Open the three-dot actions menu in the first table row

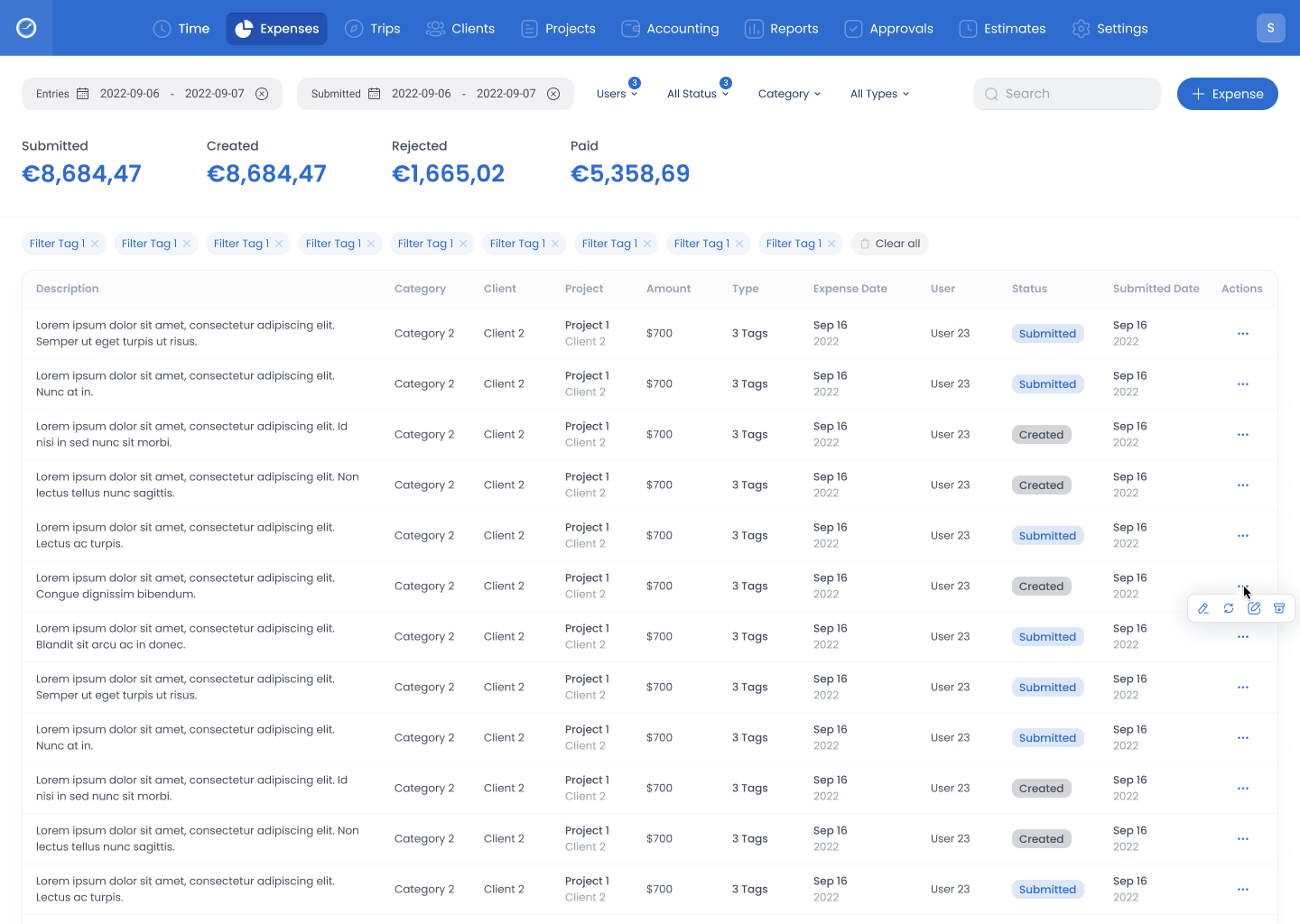(x=1243, y=334)
